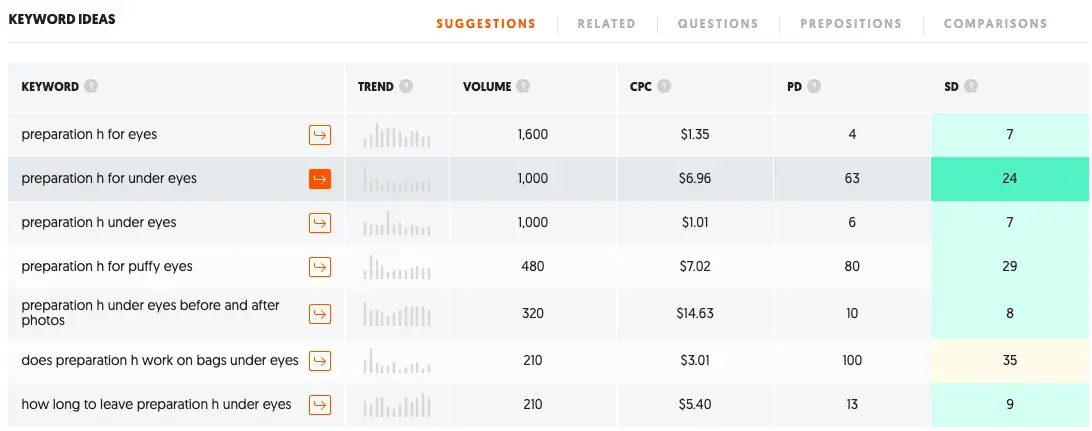Click the help icon beside TREND header
The height and width of the screenshot is (431, 1092).
point(406,87)
